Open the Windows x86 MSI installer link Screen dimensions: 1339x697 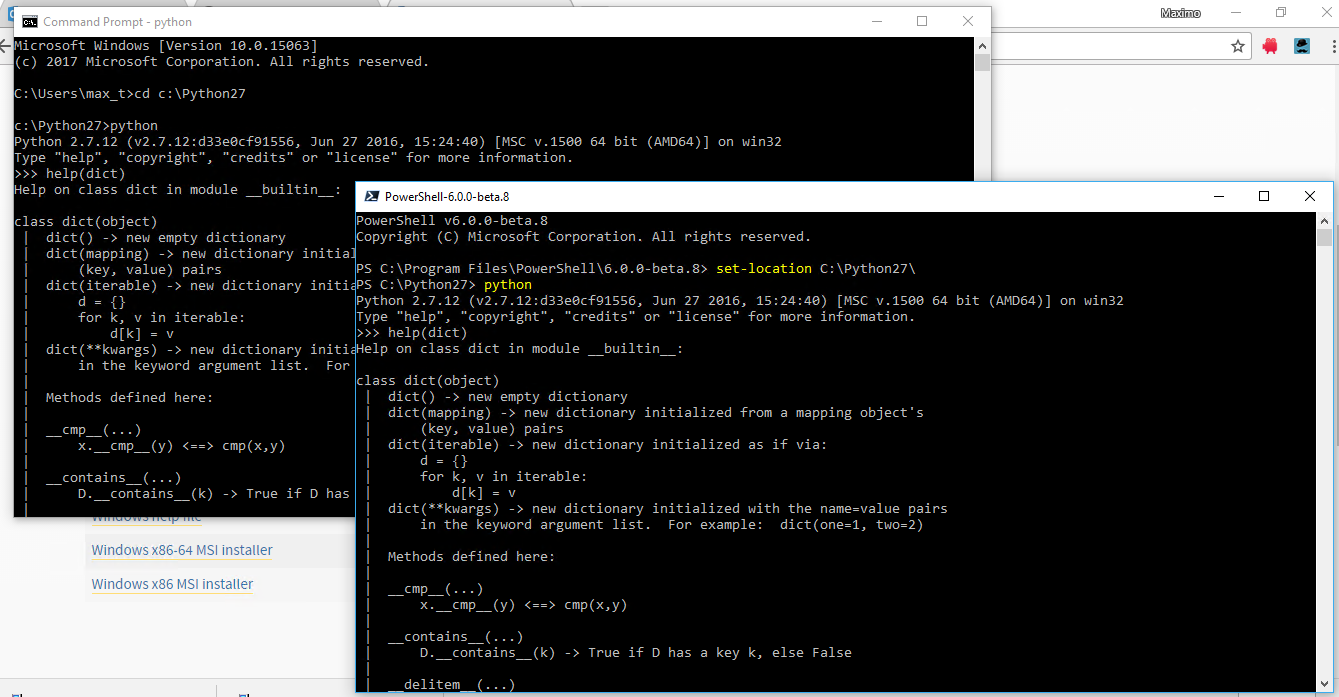171,584
